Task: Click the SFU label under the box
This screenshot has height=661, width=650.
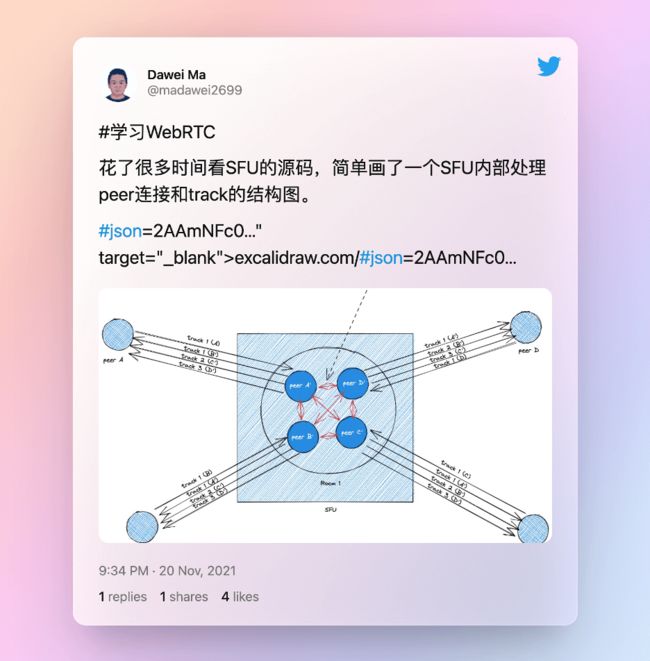Action: pos(331,510)
